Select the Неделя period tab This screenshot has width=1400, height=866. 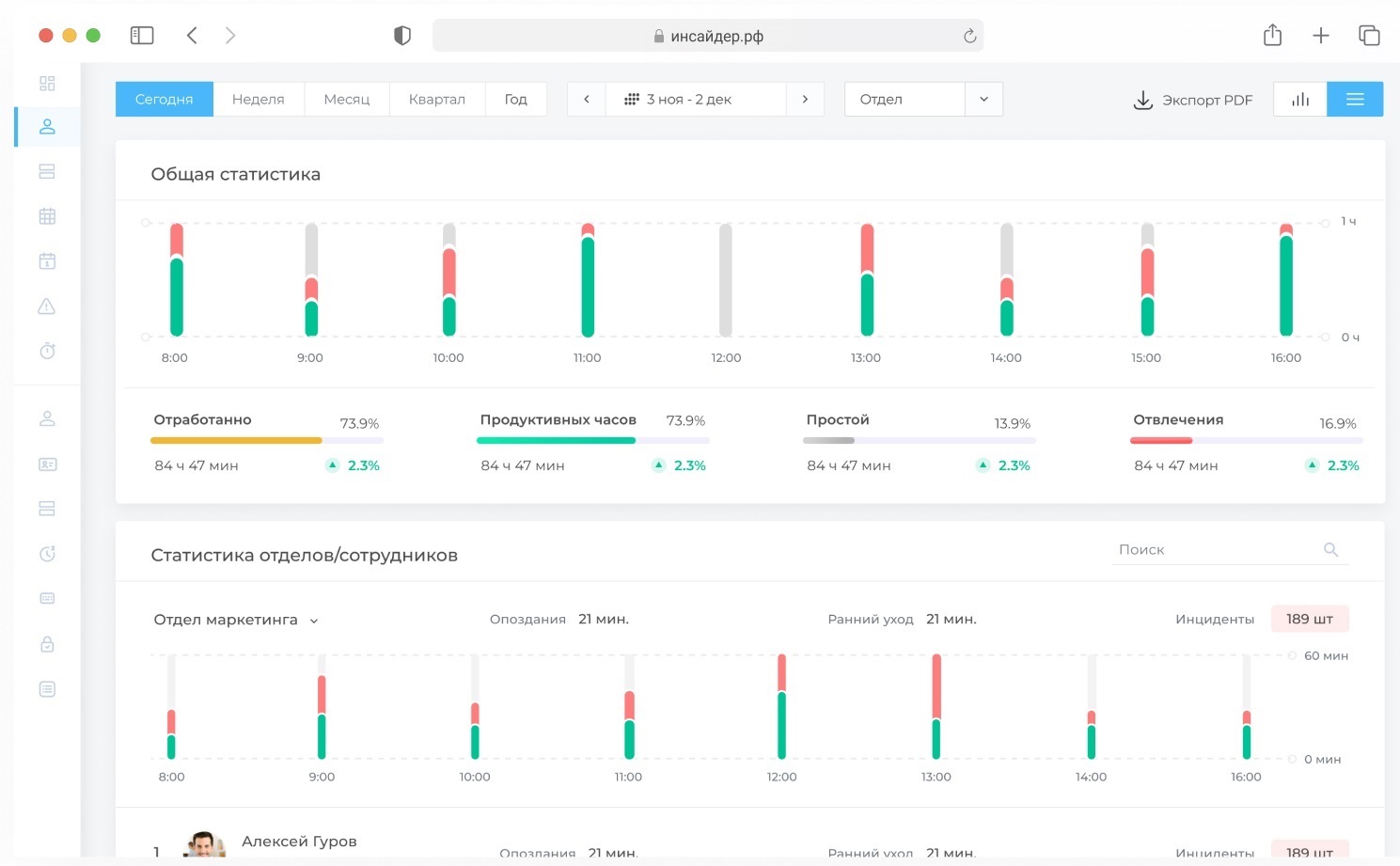259,100
